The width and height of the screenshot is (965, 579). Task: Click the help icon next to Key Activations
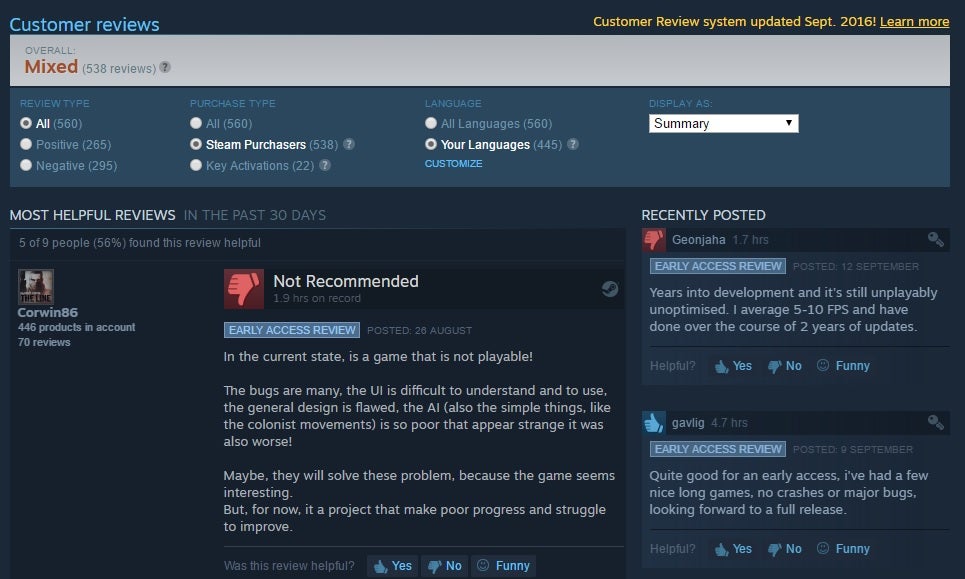(325, 165)
